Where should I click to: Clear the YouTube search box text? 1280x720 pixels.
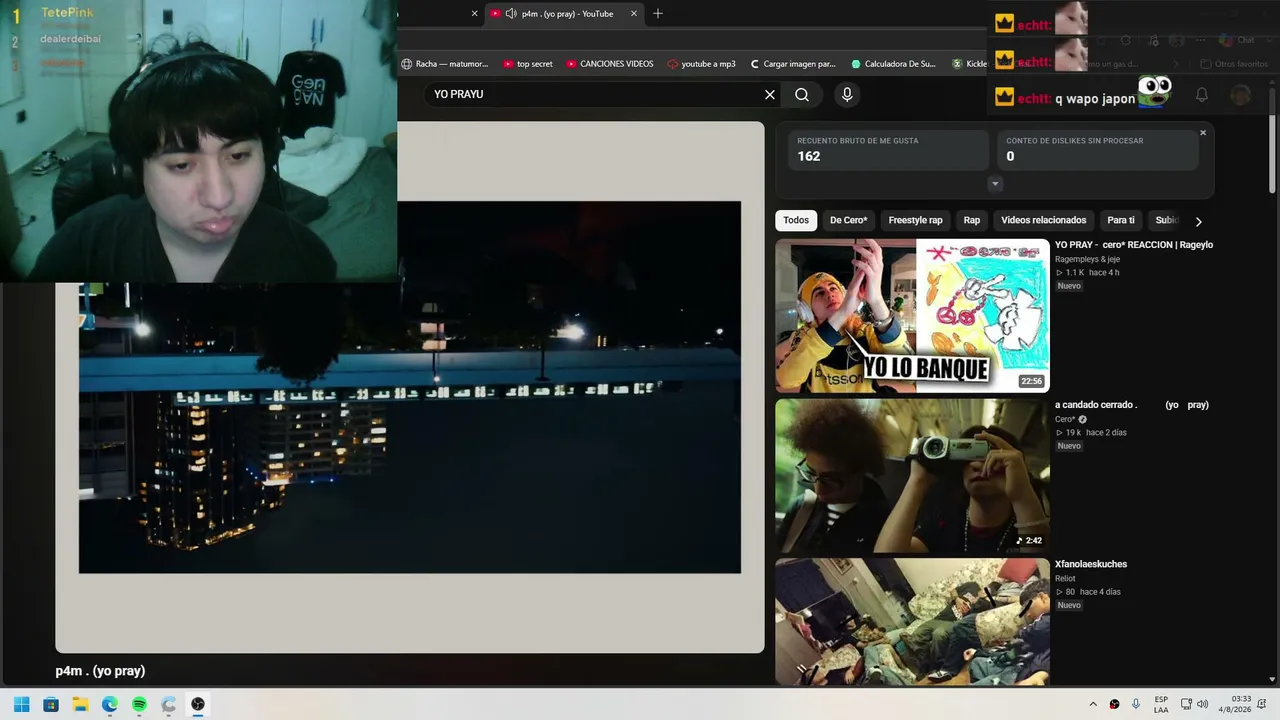pos(770,94)
